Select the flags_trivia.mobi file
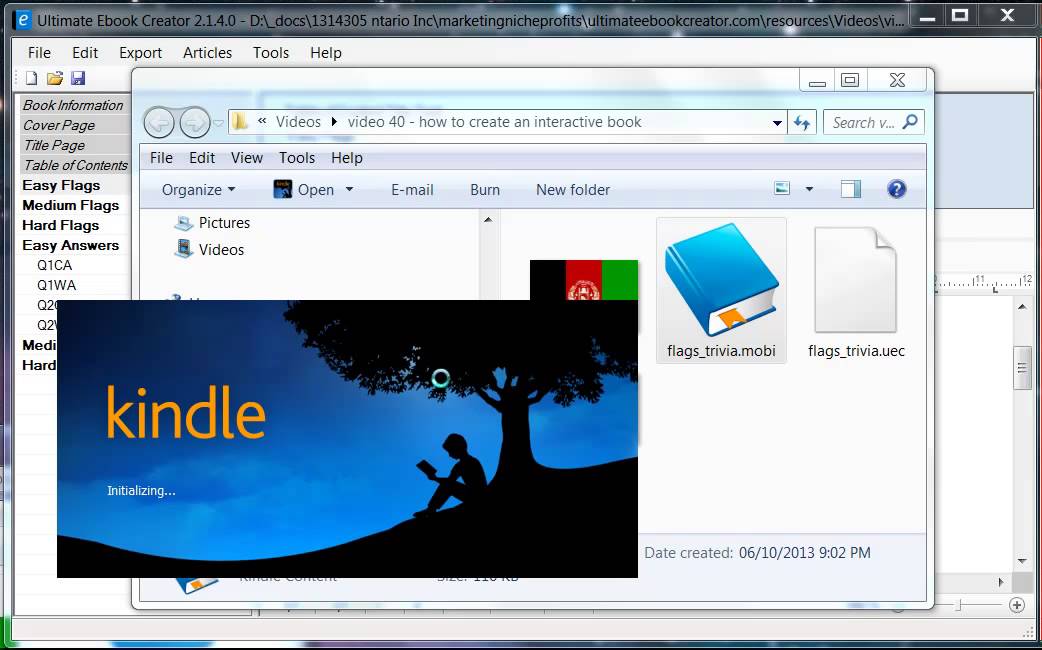The width and height of the screenshot is (1042, 650). 721,290
